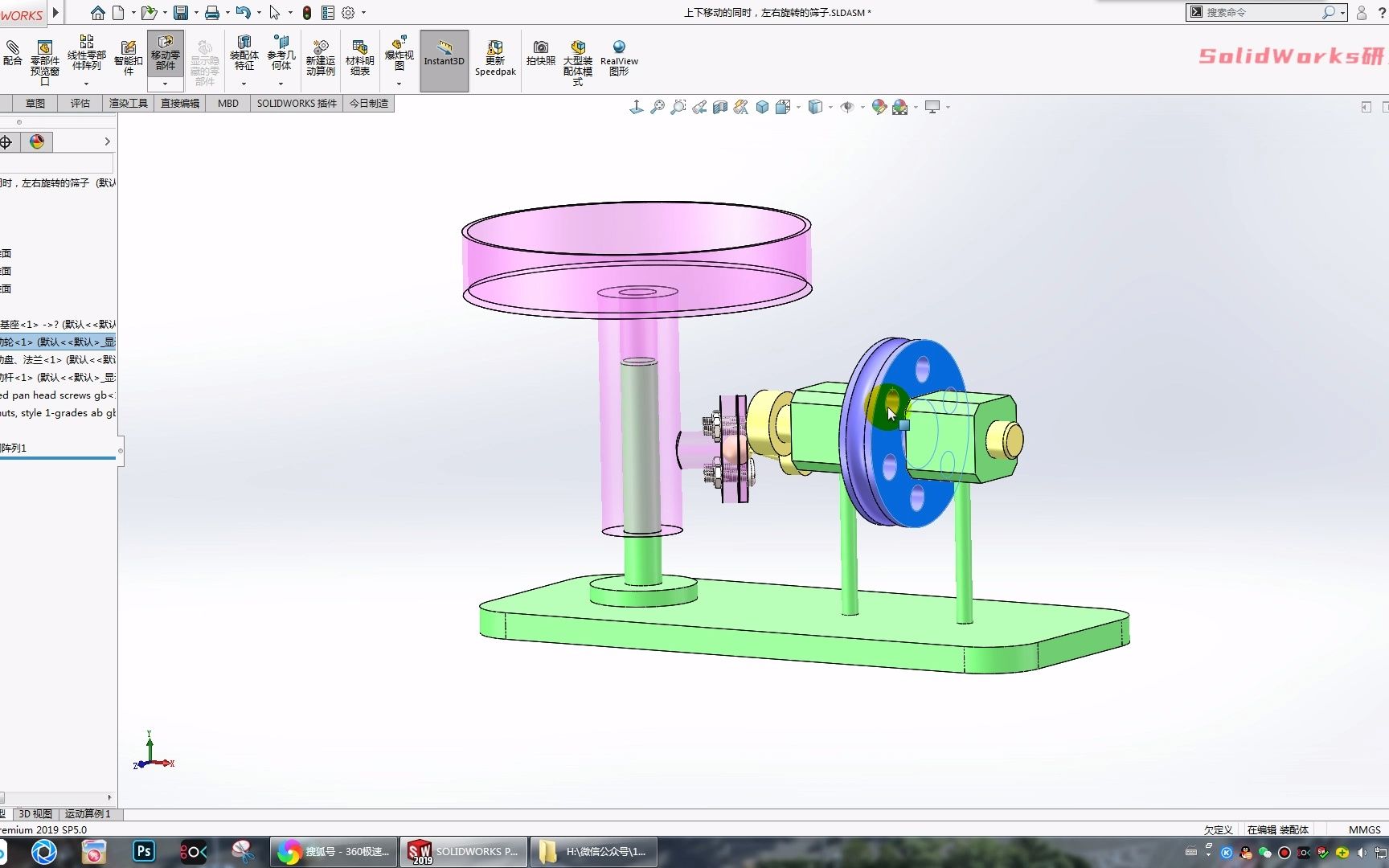Click the 拍快照 (Take Snapshot) tool

click(540, 53)
